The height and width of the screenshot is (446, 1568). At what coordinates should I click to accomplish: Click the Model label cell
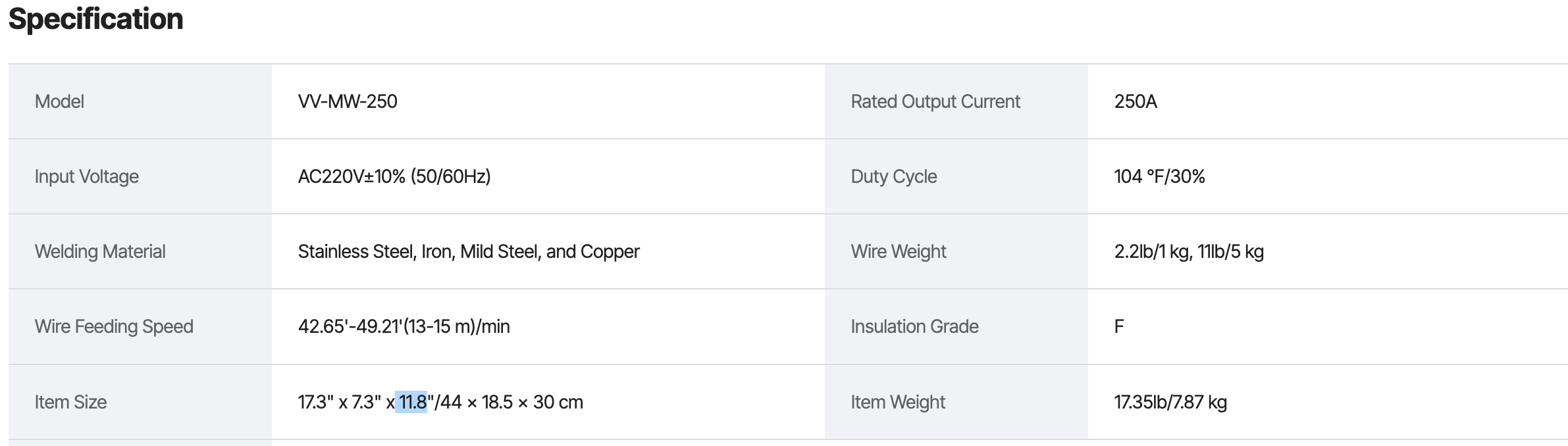tap(59, 101)
